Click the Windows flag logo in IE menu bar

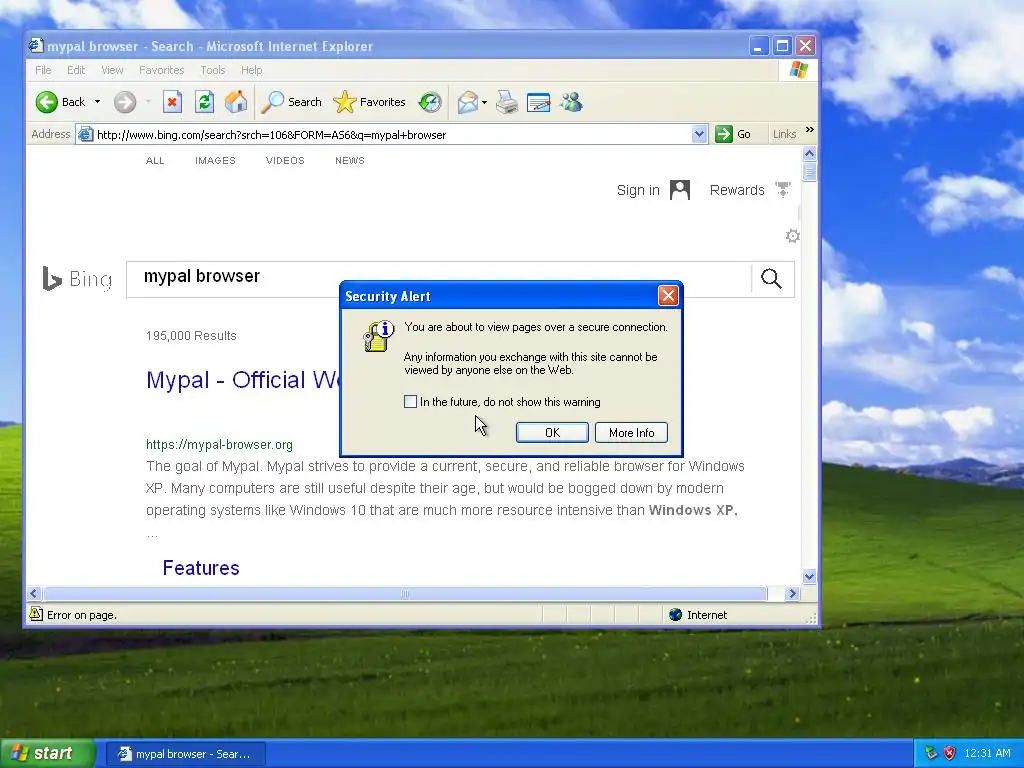click(798, 70)
